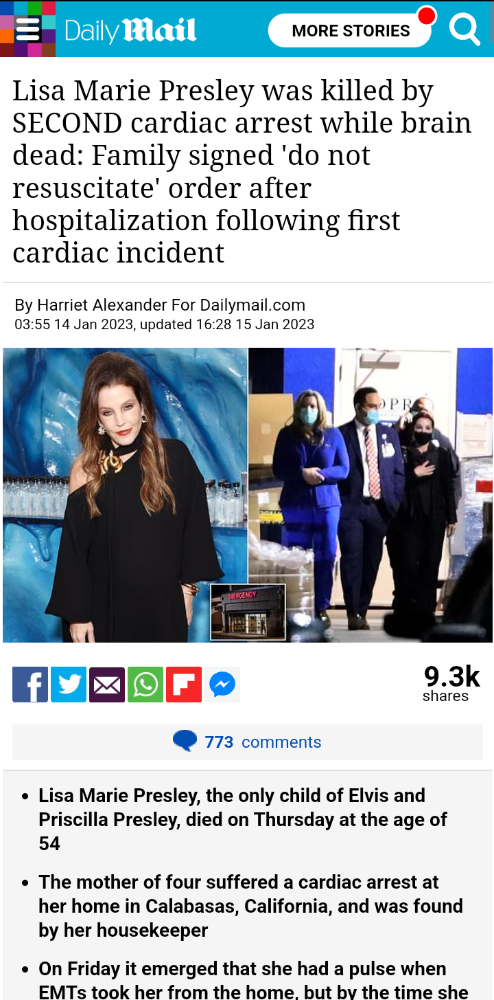Open the search magnifier icon

click(464, 29)
